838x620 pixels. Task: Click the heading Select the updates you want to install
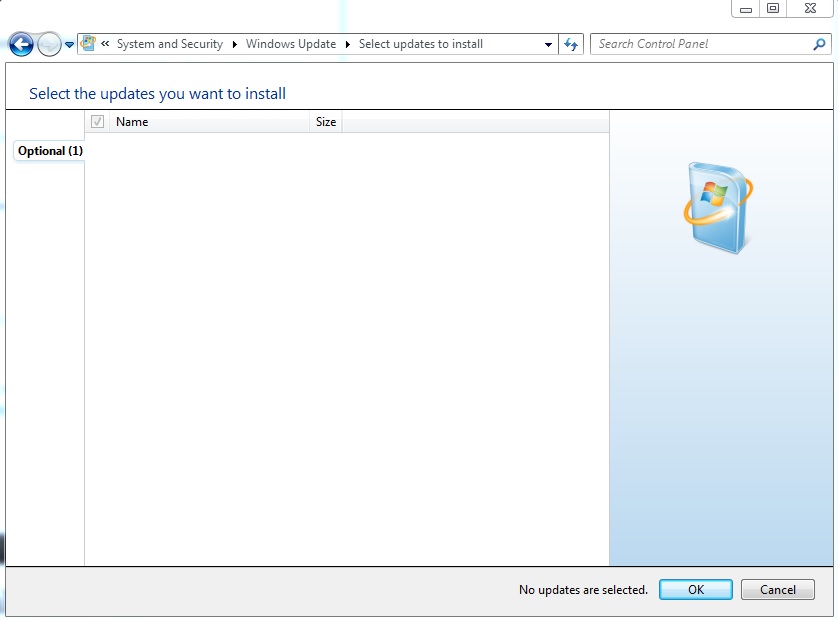point(157,94)
